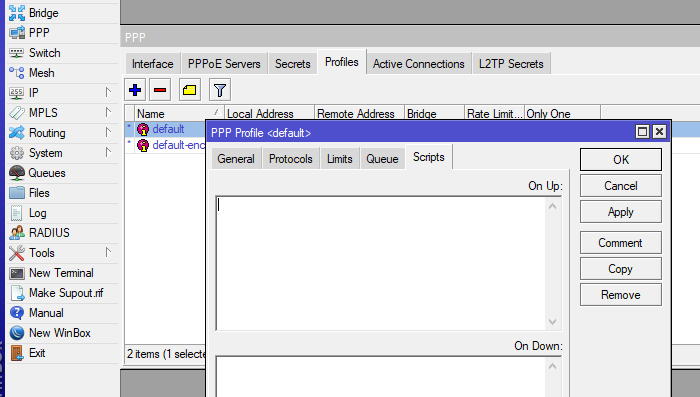Open the Log sidebar entry
Image resolution: width=700 pixels, height=397 pixels.
pyautogui.click(x=62, y=213)
